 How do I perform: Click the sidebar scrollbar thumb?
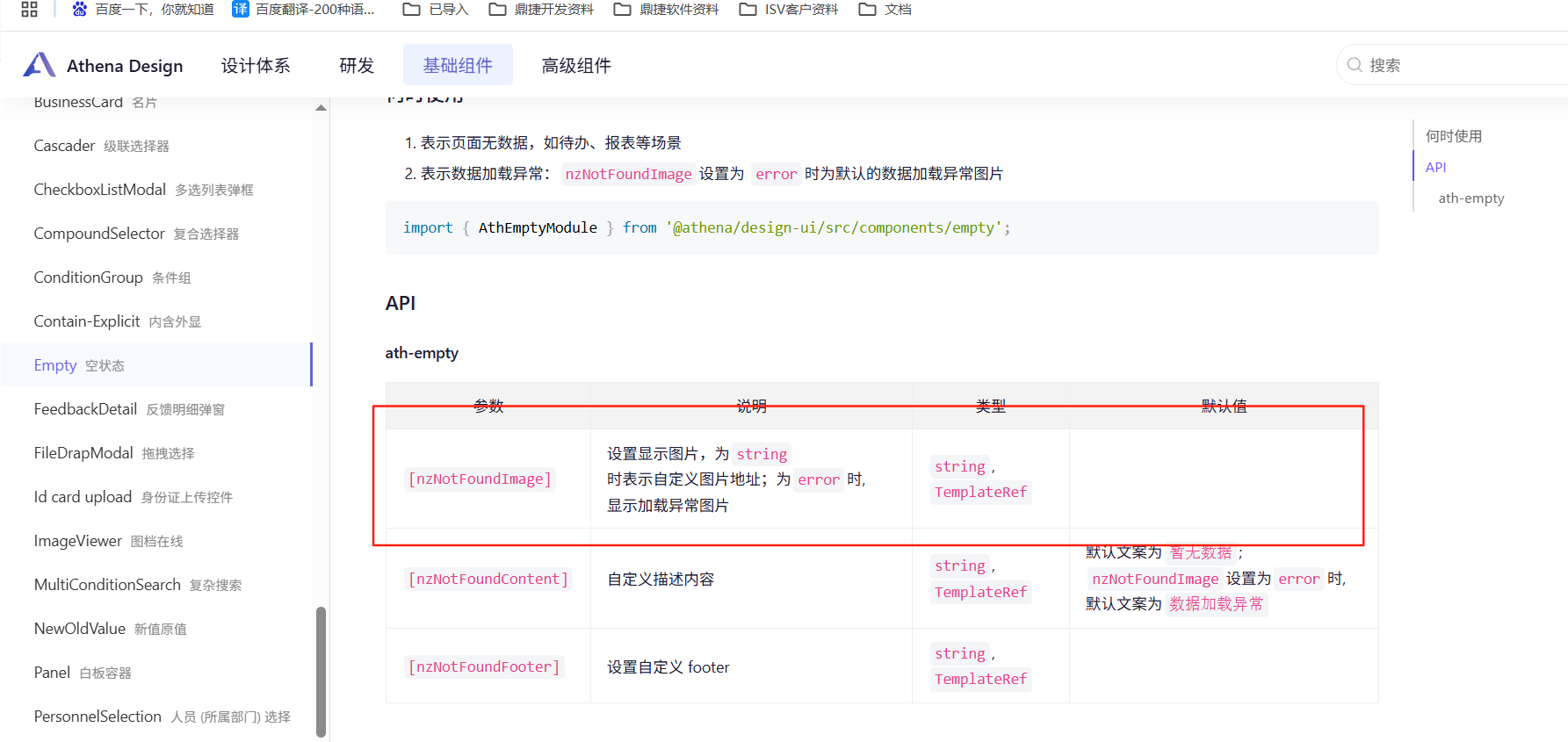click(x=321, y=672)
